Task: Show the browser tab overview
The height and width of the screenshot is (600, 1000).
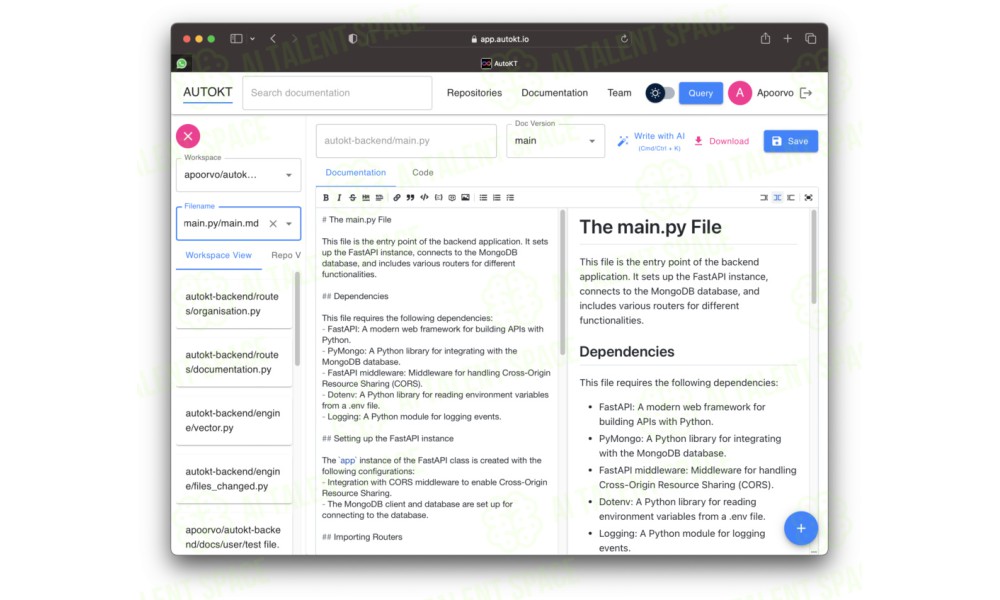Action: coord(811,39)
